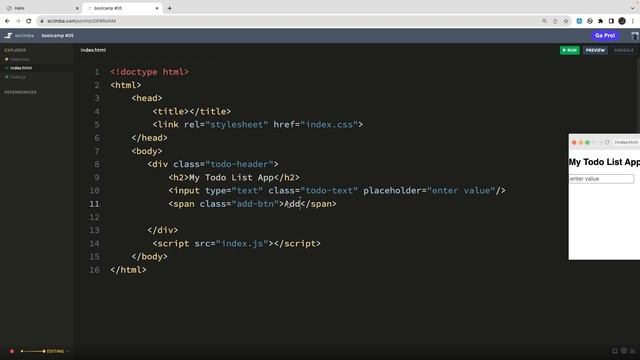Click the '<h2>My Todo List App</h2>' line
The width and height of the screenshot is (640, 360).
(x=234, y=178)
